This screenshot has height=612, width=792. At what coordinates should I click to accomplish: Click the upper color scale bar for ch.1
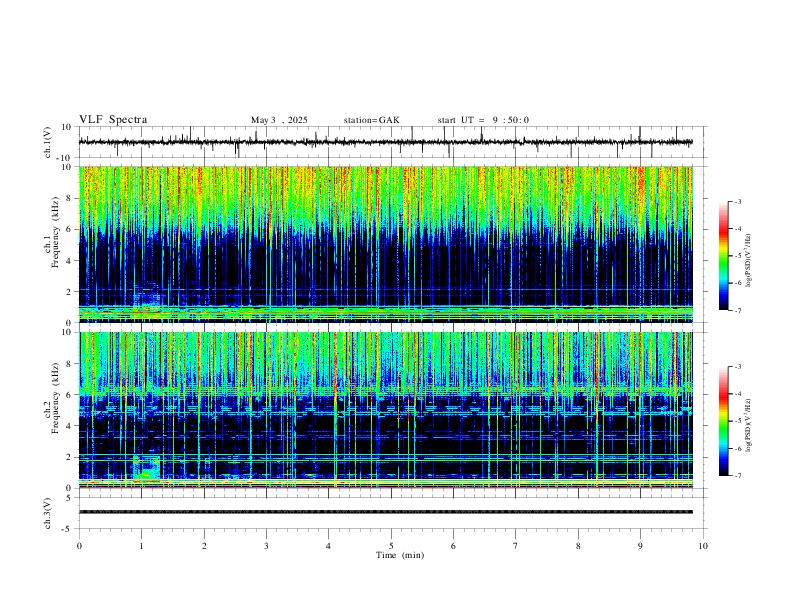[724, 256]
